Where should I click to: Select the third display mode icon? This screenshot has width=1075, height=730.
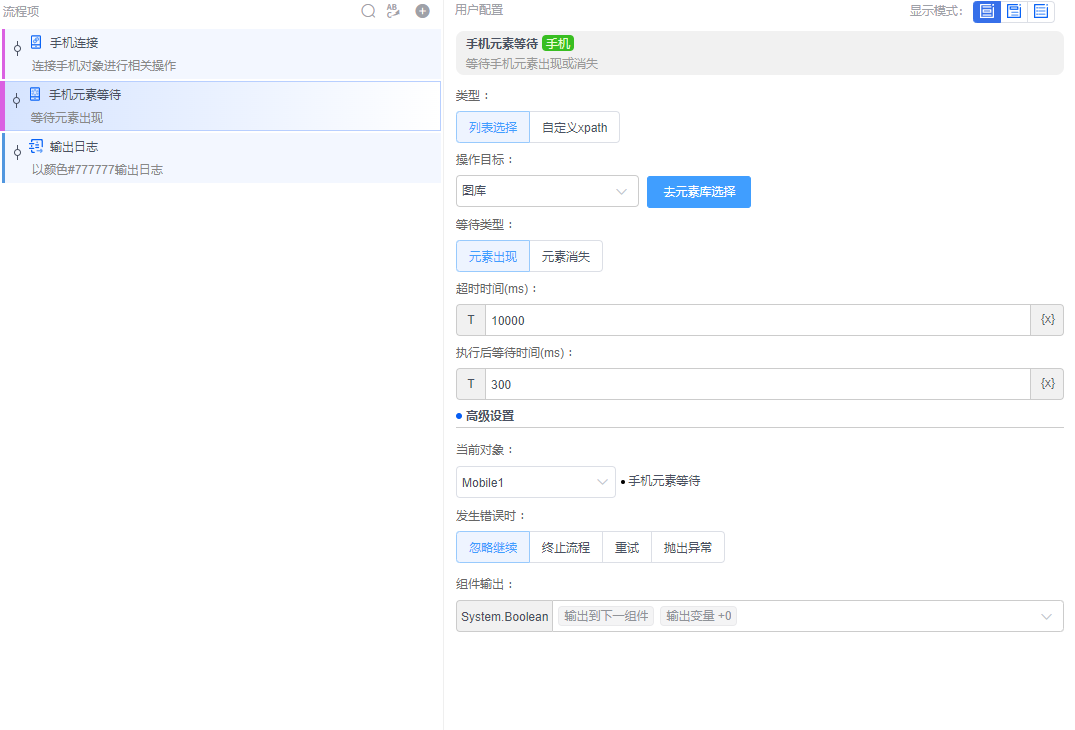[1040, 11]
